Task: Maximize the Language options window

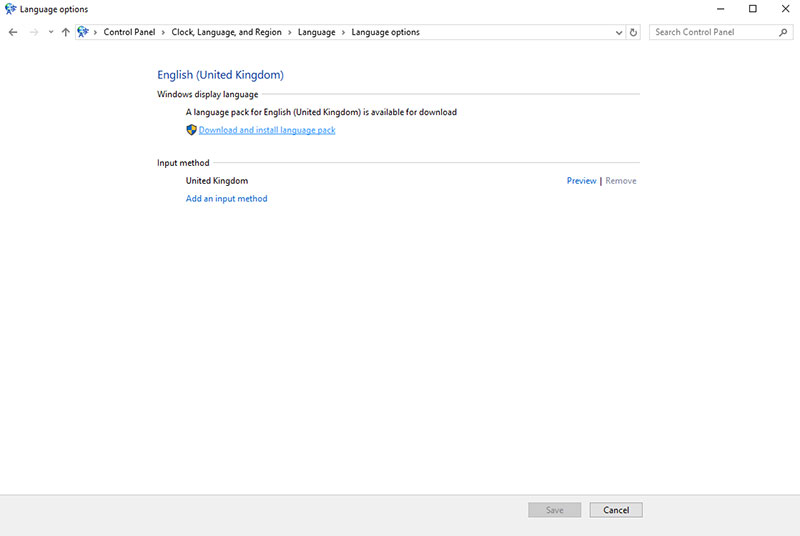Action: (753, 9)
